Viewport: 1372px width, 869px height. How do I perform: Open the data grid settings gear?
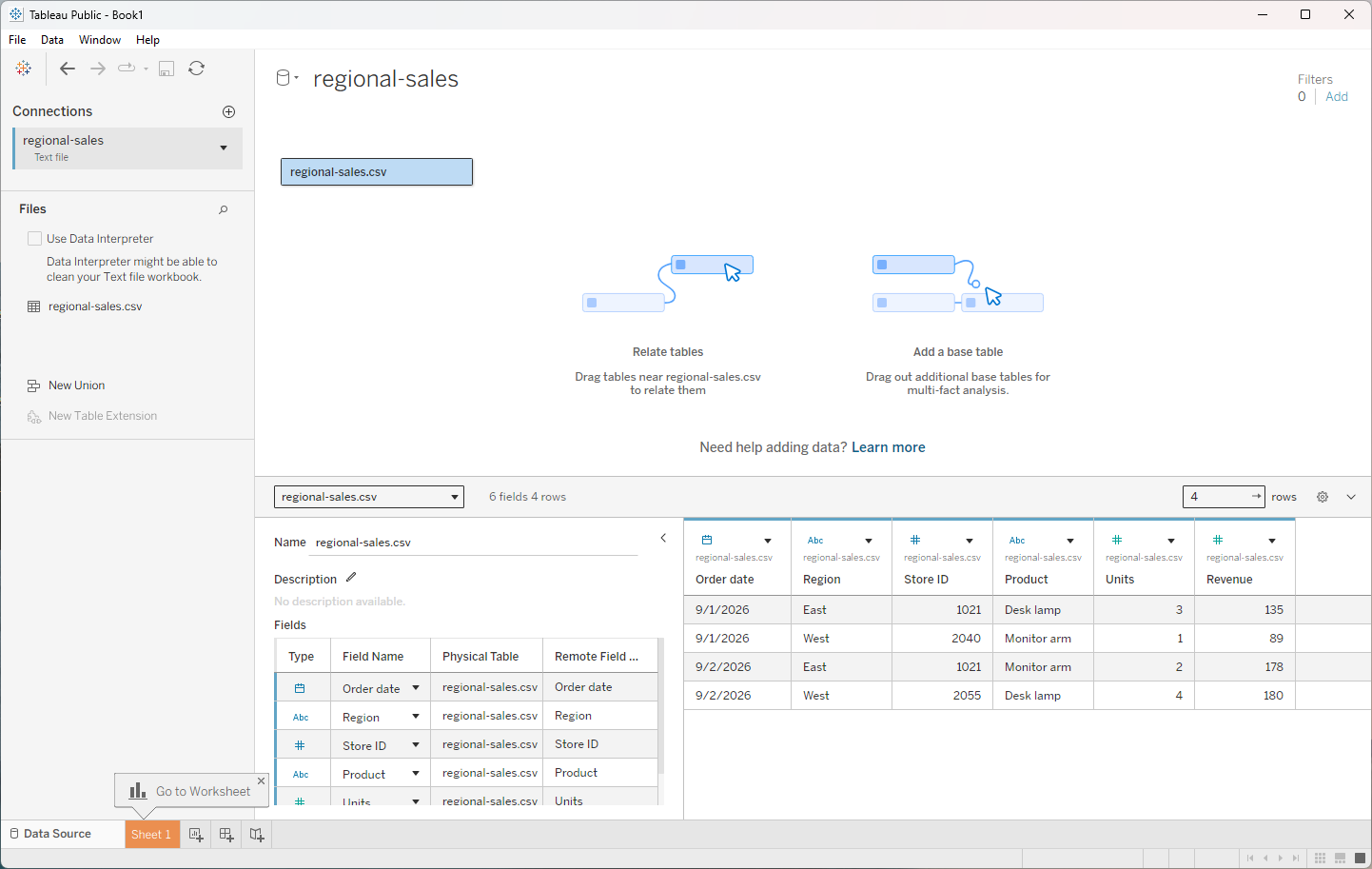[x=1323, y=497]
